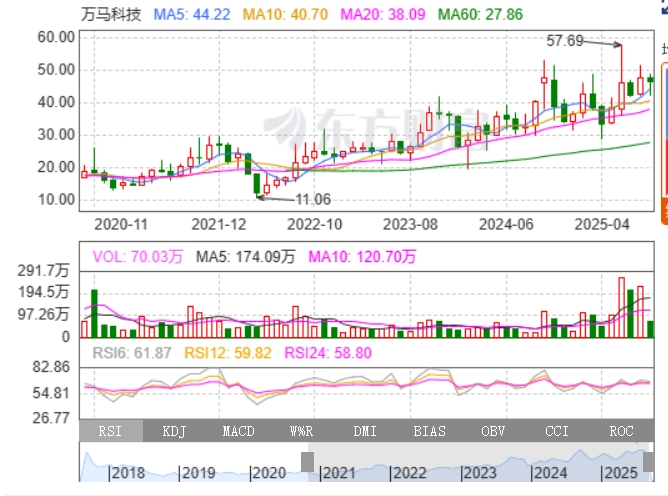This screenshot has height=496, width=668.
Task: Click the 2023 marker inside selected range
Action: click(x=479, y=473)
